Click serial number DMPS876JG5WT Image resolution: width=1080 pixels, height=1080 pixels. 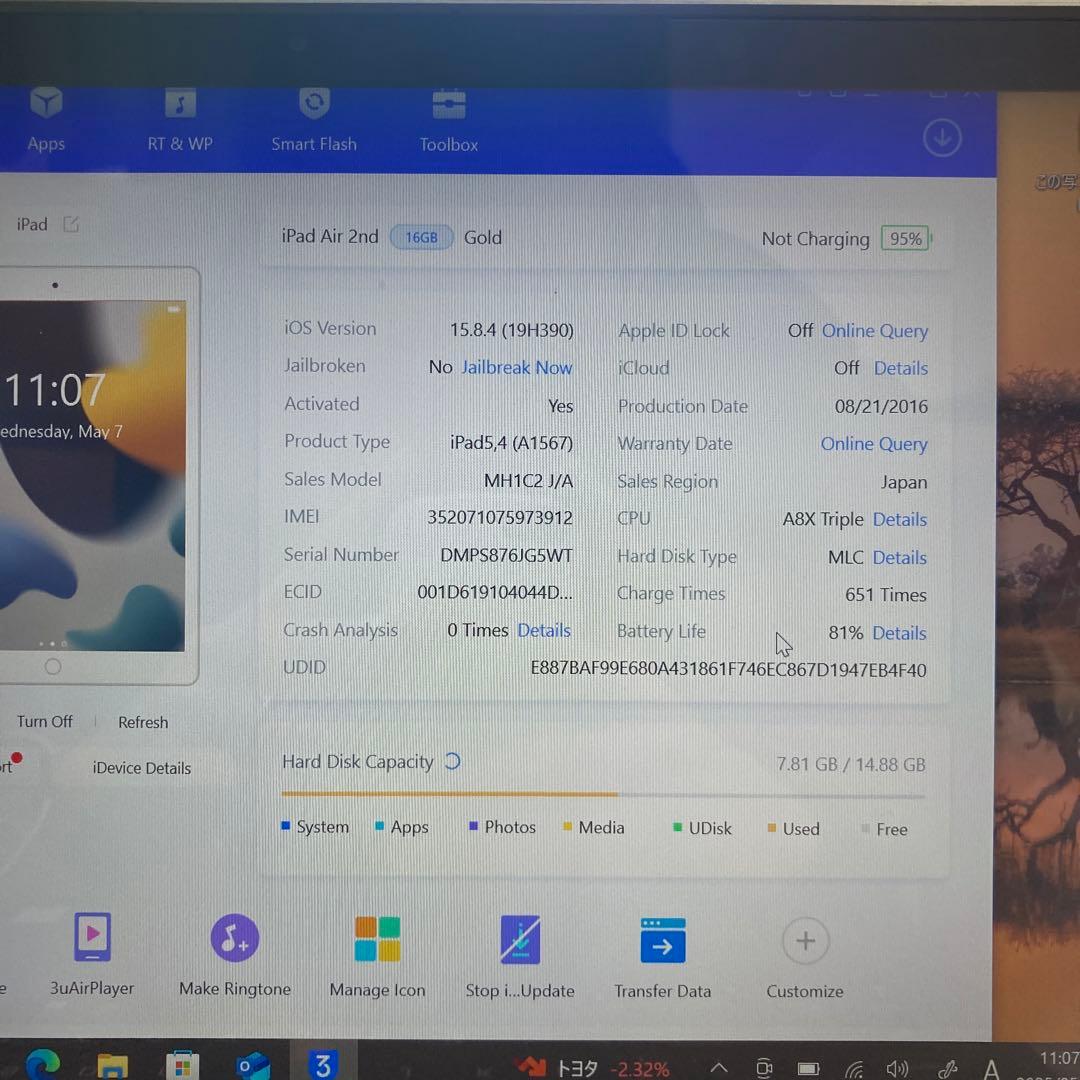click(506, 554)
